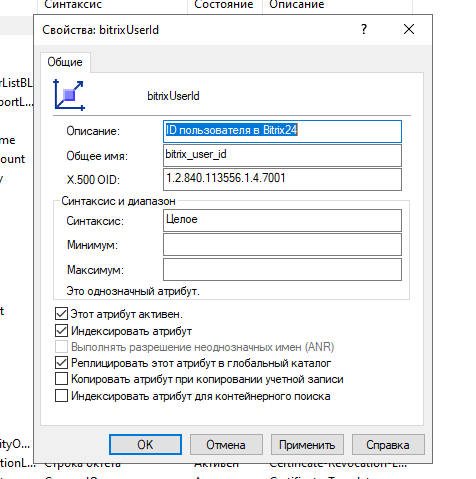Enable 'Копировать атрибут при копировании' checkbox
The height and width of the screenshot is (479, 476).
coord(61,379)
